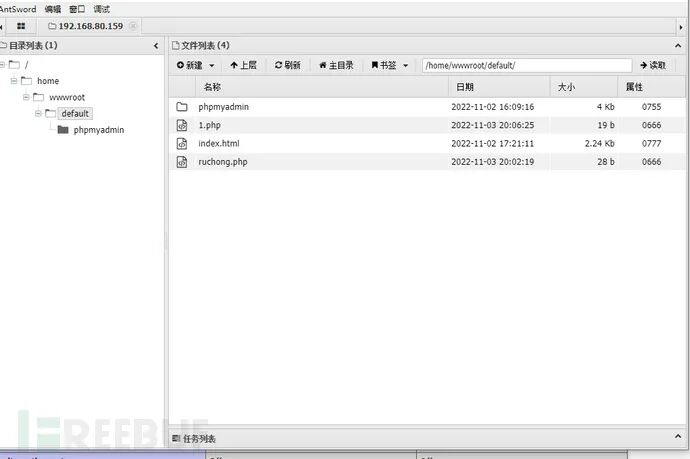The image size is (690, 459).
Task: Select the index.html file name
Action: pyautogui.click(x=219, y=143)
